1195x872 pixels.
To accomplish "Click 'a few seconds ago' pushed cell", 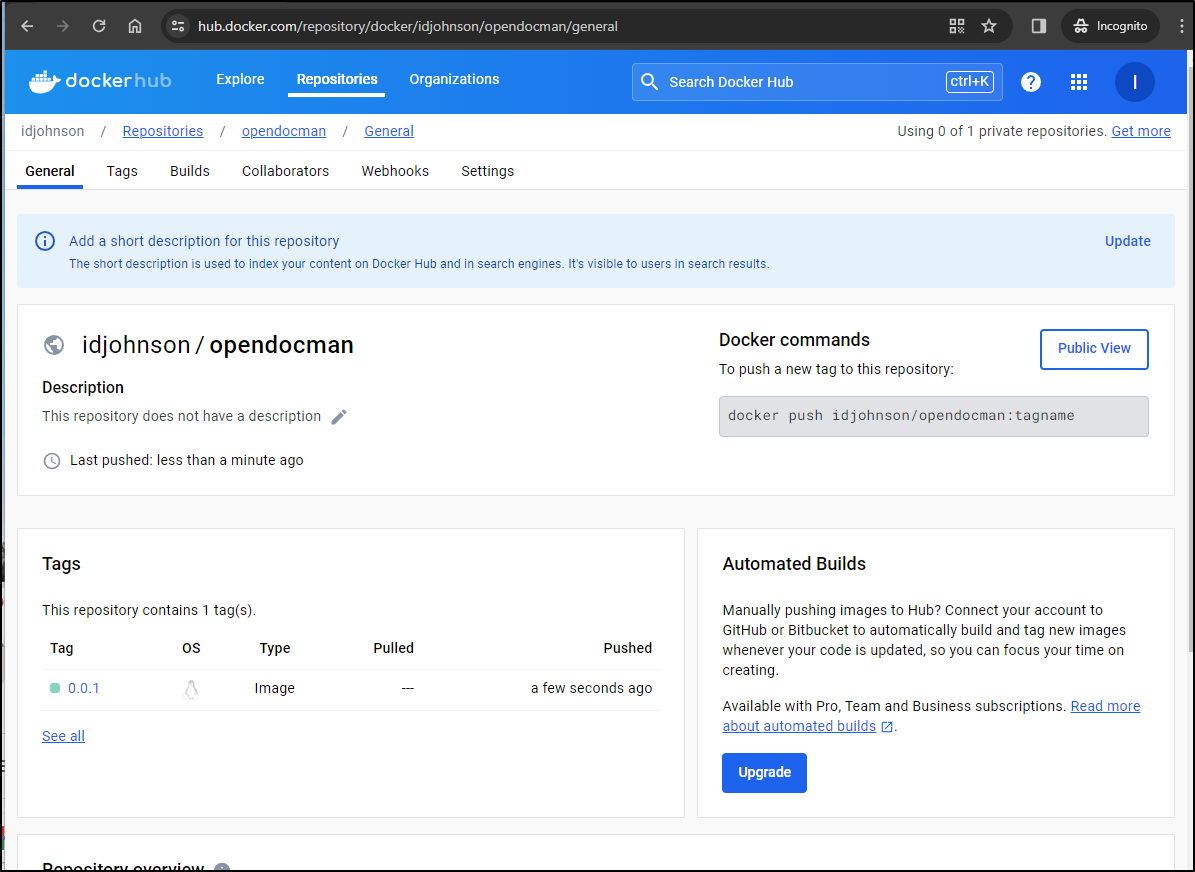I will [x=591, y=688].
